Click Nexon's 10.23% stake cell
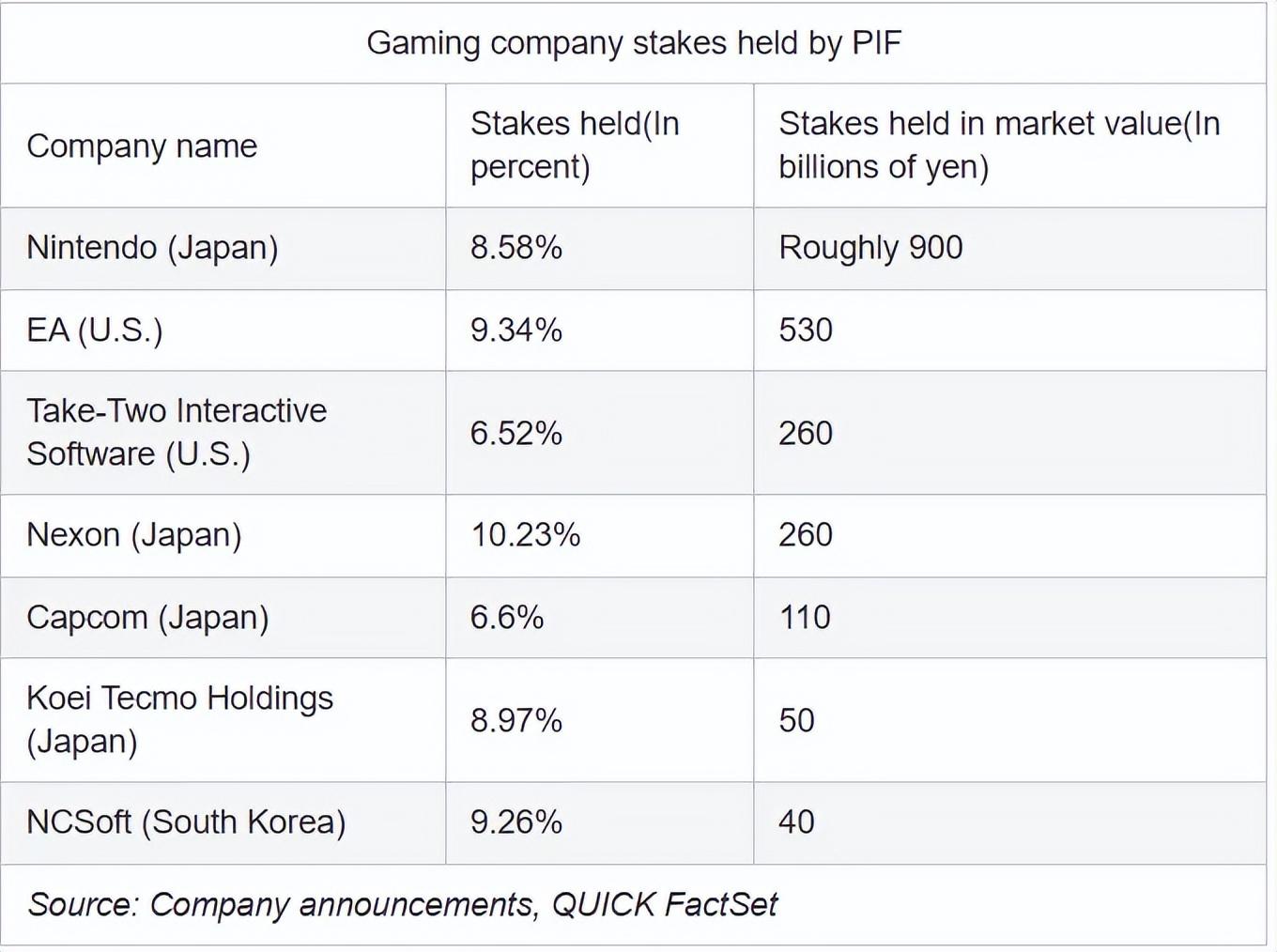This screenshot has height=952, width=1277. point(526,535)
